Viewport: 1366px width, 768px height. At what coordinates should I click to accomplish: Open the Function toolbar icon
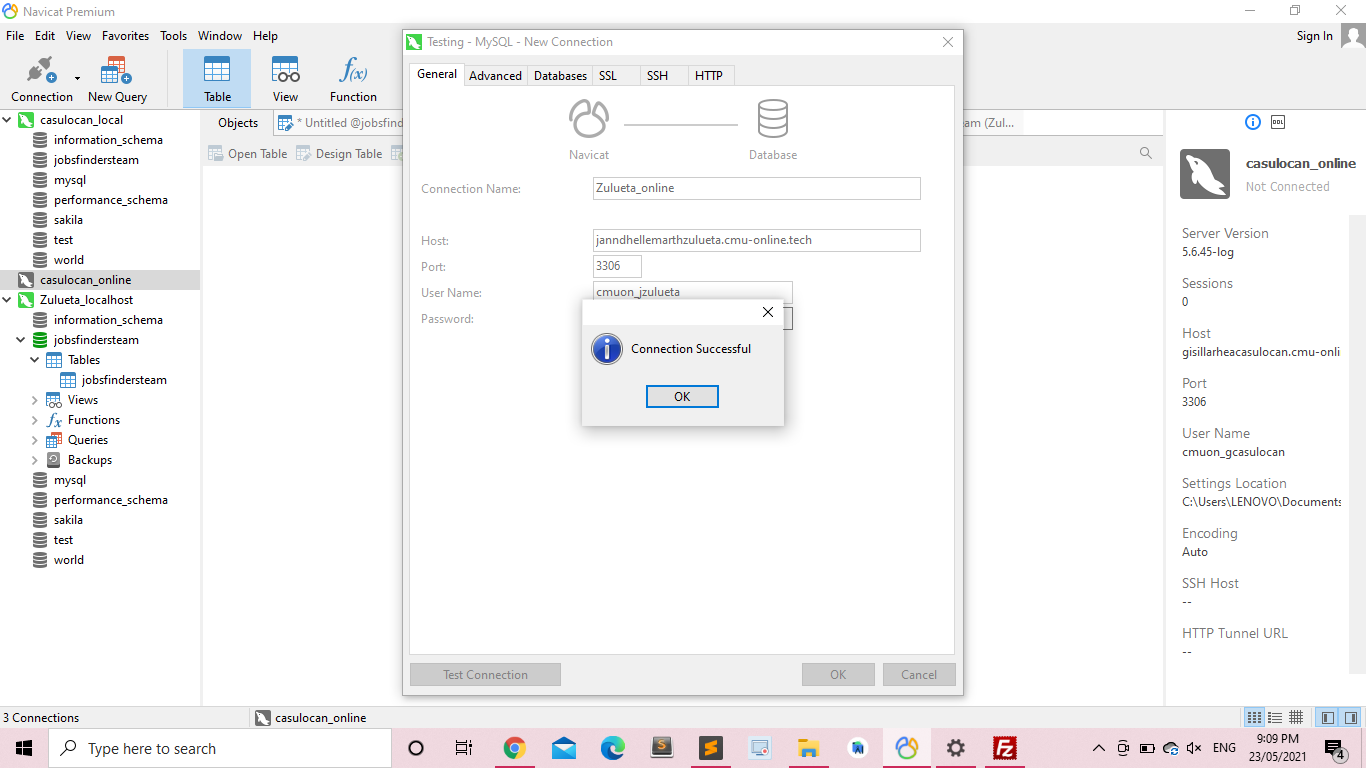coord(353,78)
